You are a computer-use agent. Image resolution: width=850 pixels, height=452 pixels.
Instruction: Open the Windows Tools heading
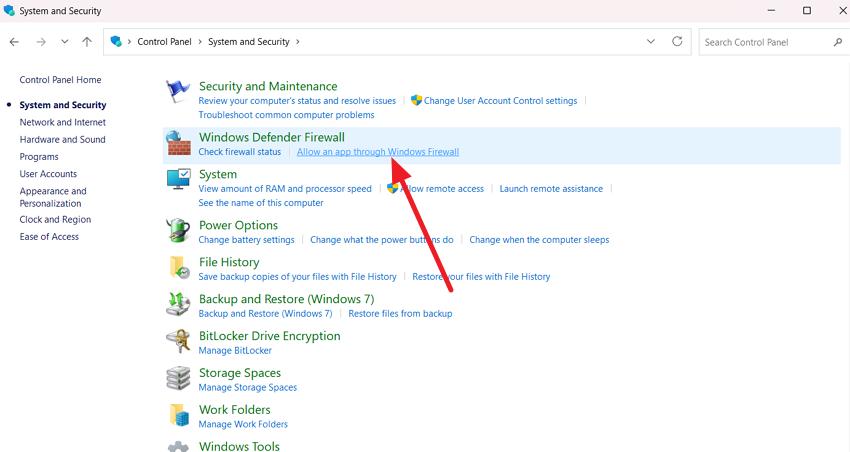pos(239,446)
